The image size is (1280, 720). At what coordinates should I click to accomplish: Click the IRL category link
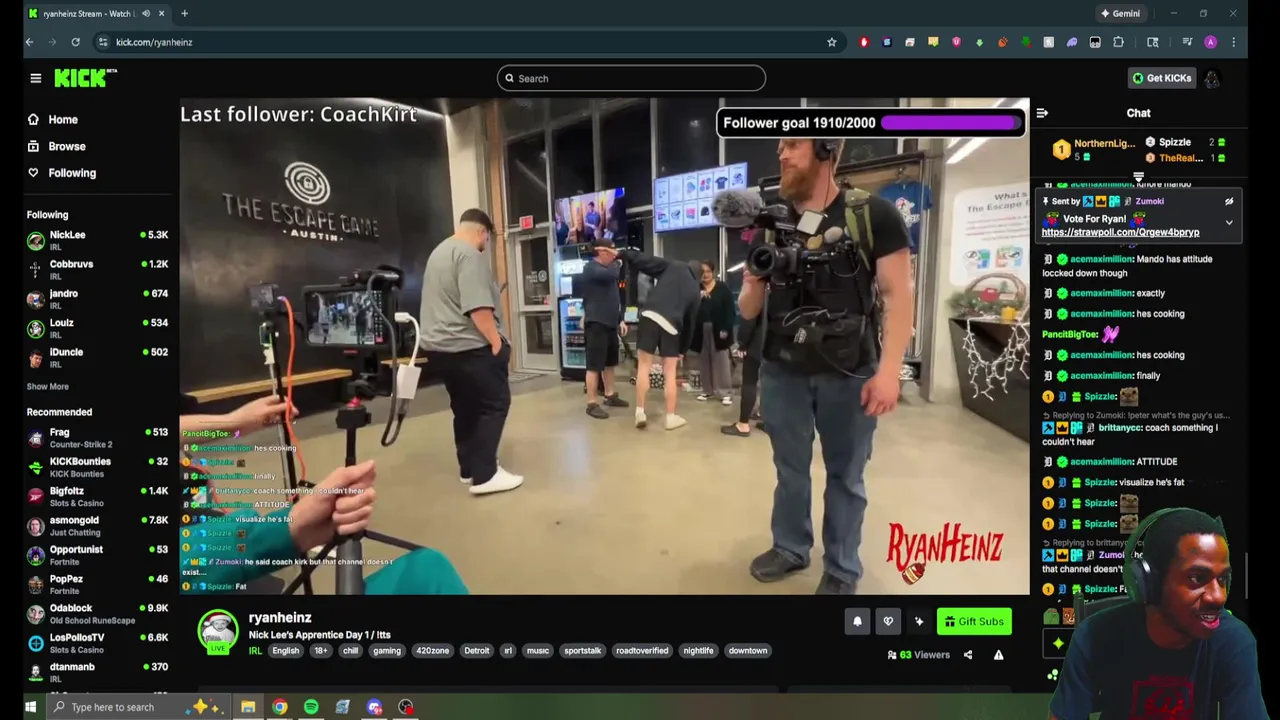[255, 651]
